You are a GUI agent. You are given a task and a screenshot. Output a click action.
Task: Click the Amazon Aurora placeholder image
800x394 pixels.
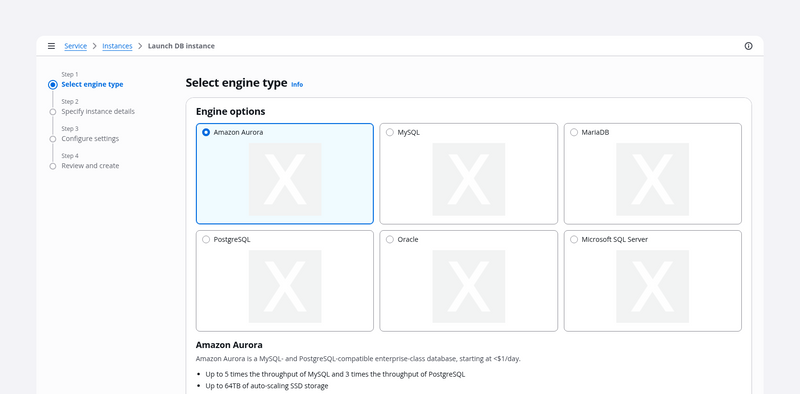click(285, 179)
